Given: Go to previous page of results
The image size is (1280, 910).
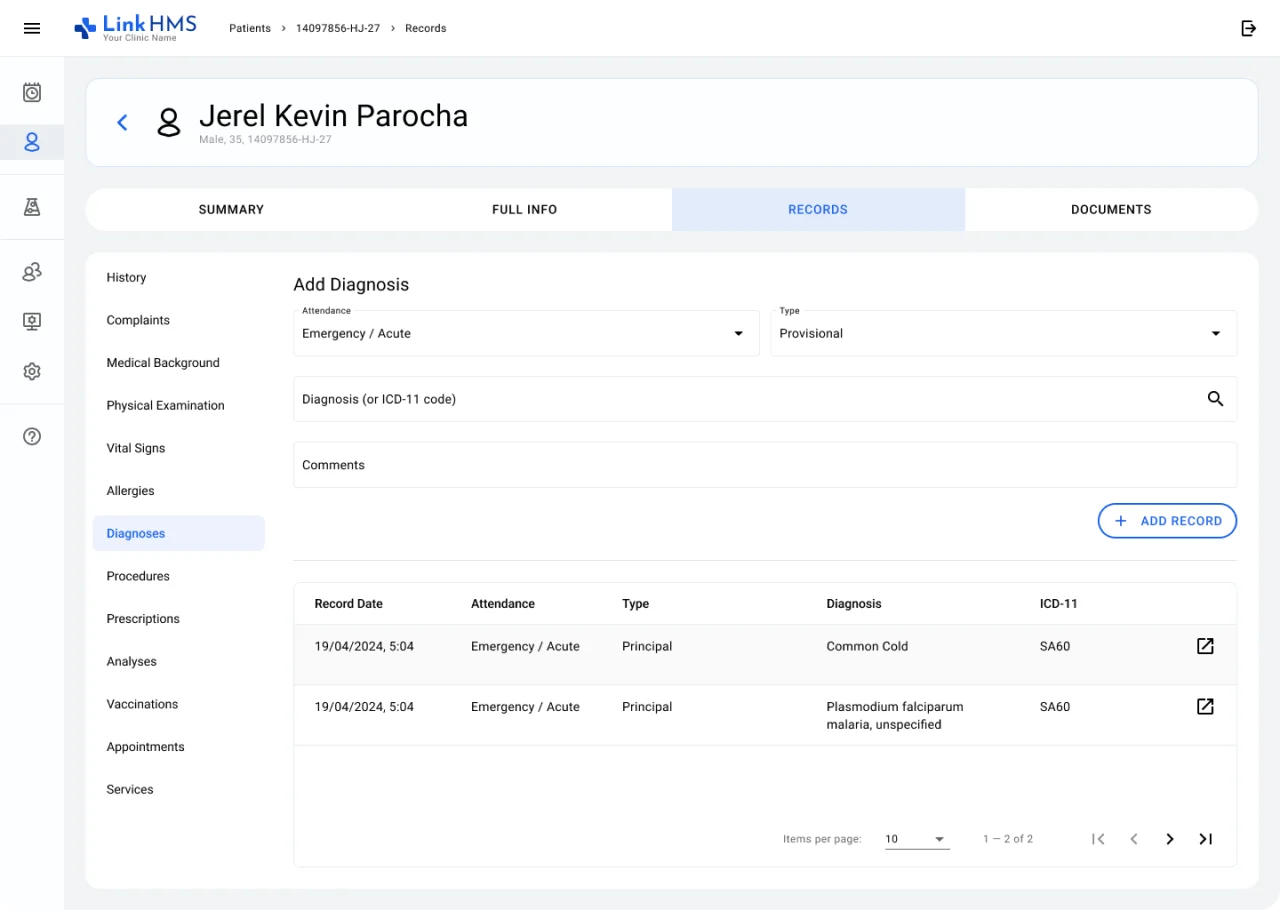Looking at the screenshot, I should click(1134, 839).
